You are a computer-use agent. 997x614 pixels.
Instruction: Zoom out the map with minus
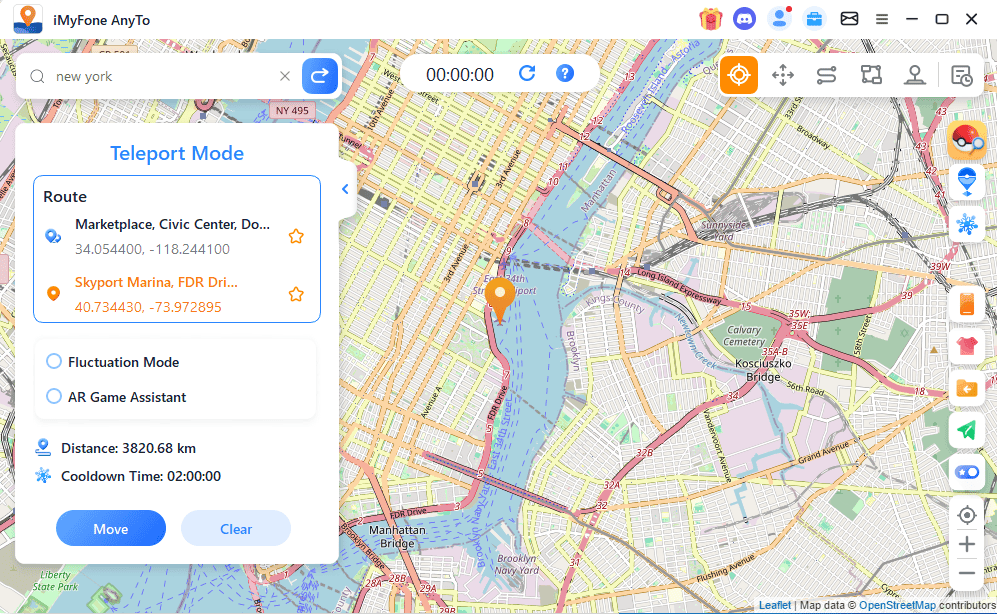[x=966, y=573]
